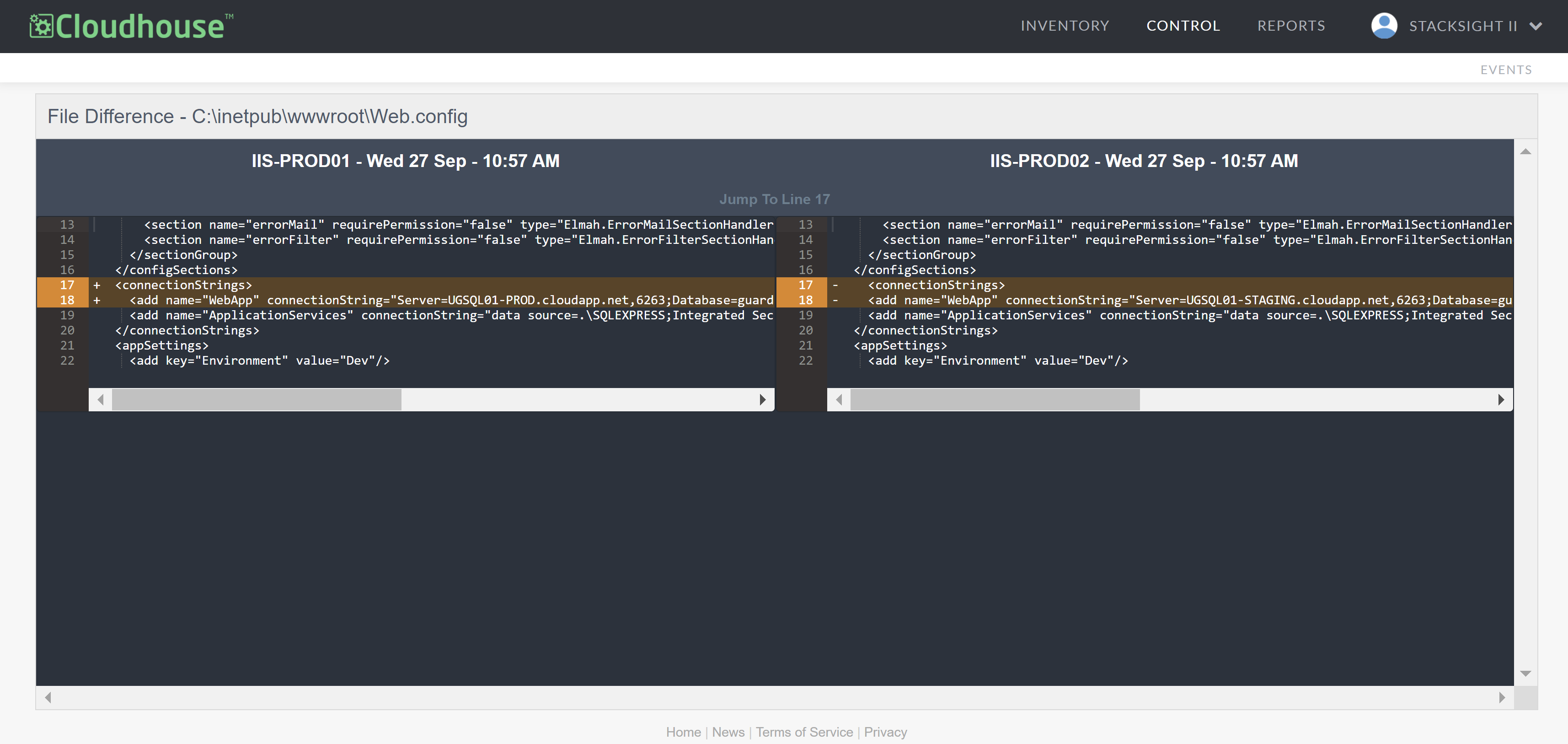This screenshot has width=1568, height=744.
Task: Click the minus marker on right line 18
Action: [x=835, y=300]
